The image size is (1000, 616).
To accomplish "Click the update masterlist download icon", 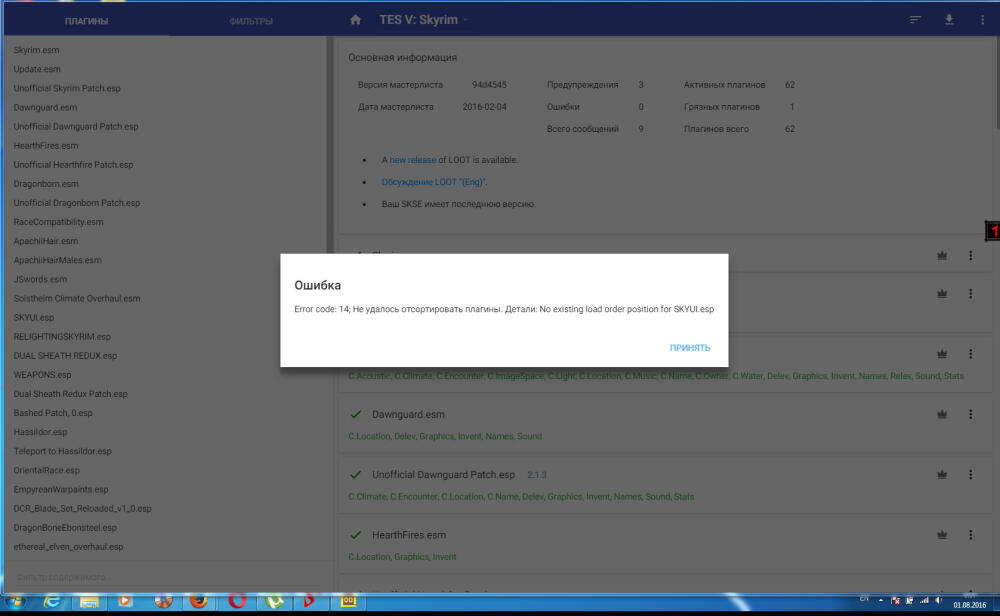I will [x=949, y=20].
